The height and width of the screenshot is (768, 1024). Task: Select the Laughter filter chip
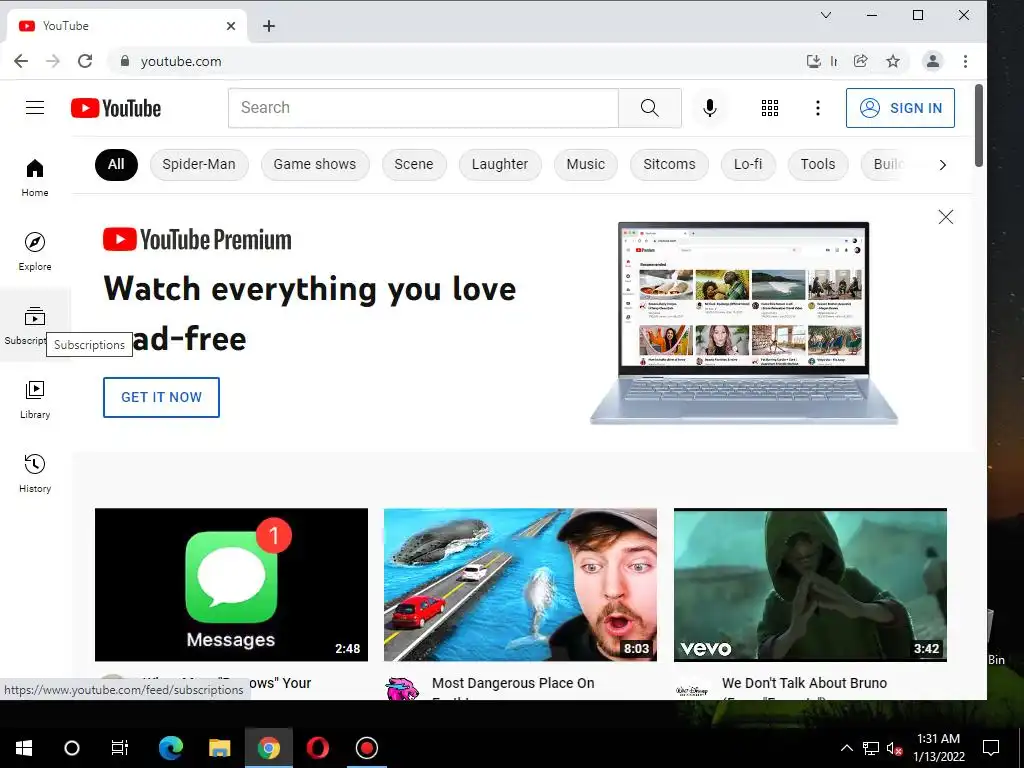(500, 165)
